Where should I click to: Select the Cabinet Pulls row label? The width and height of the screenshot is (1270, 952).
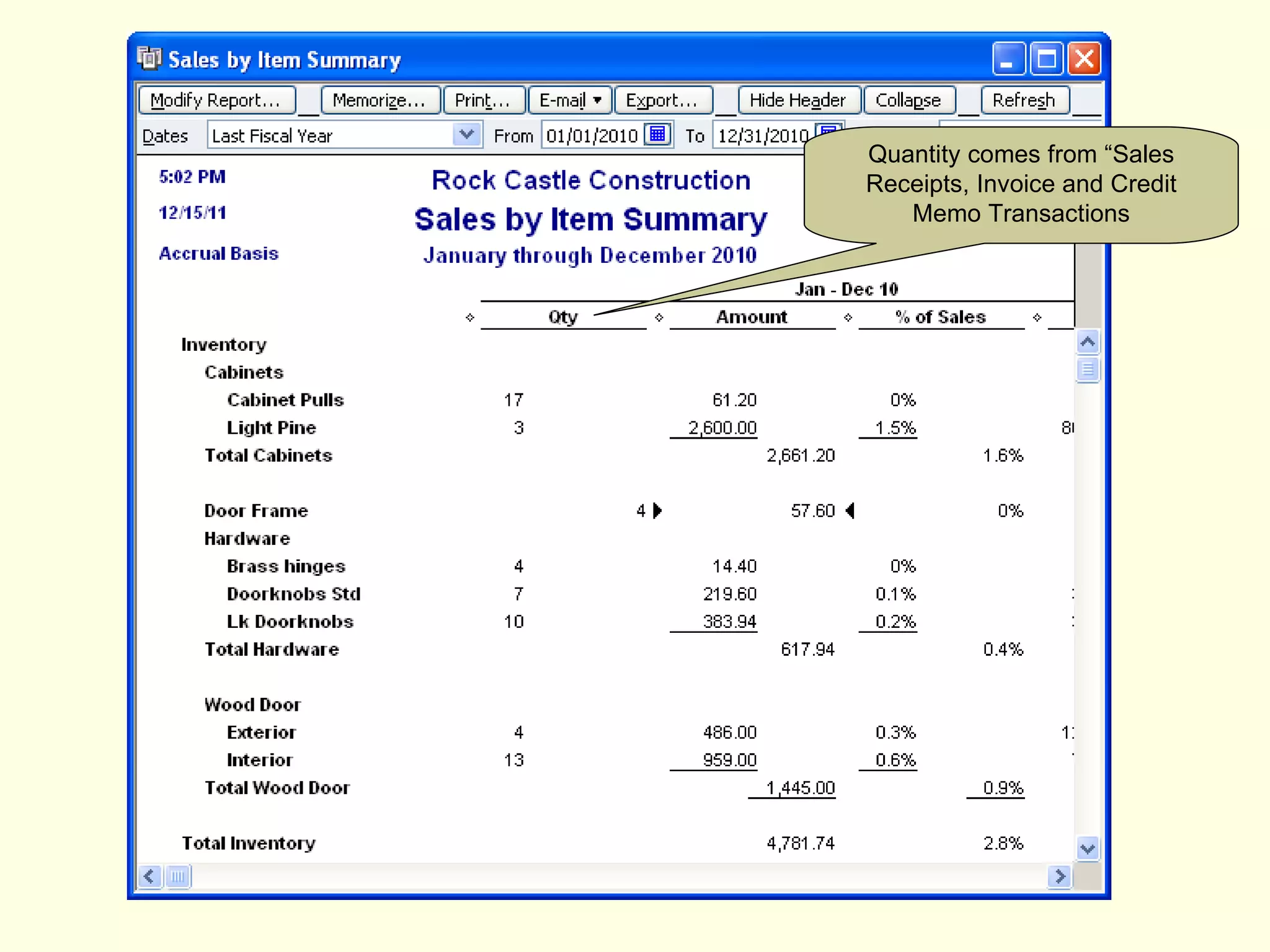(x=285, y=400)
